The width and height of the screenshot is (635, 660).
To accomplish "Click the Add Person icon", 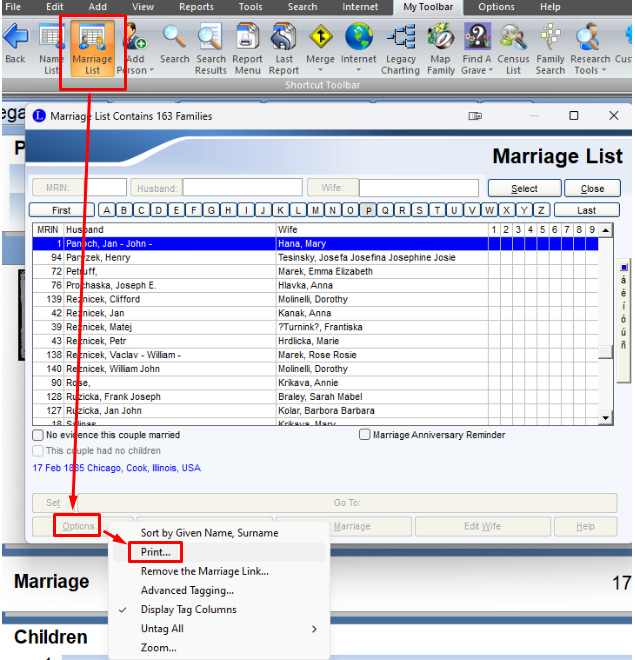I will tap(136, 37).
